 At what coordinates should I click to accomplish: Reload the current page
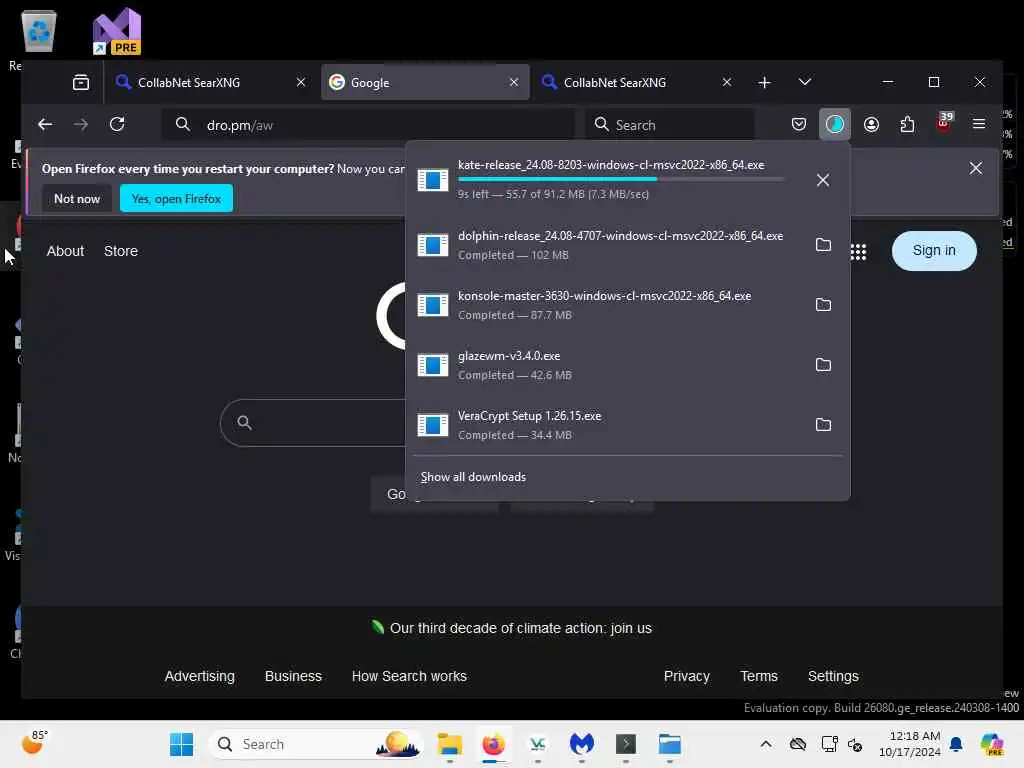117,124
